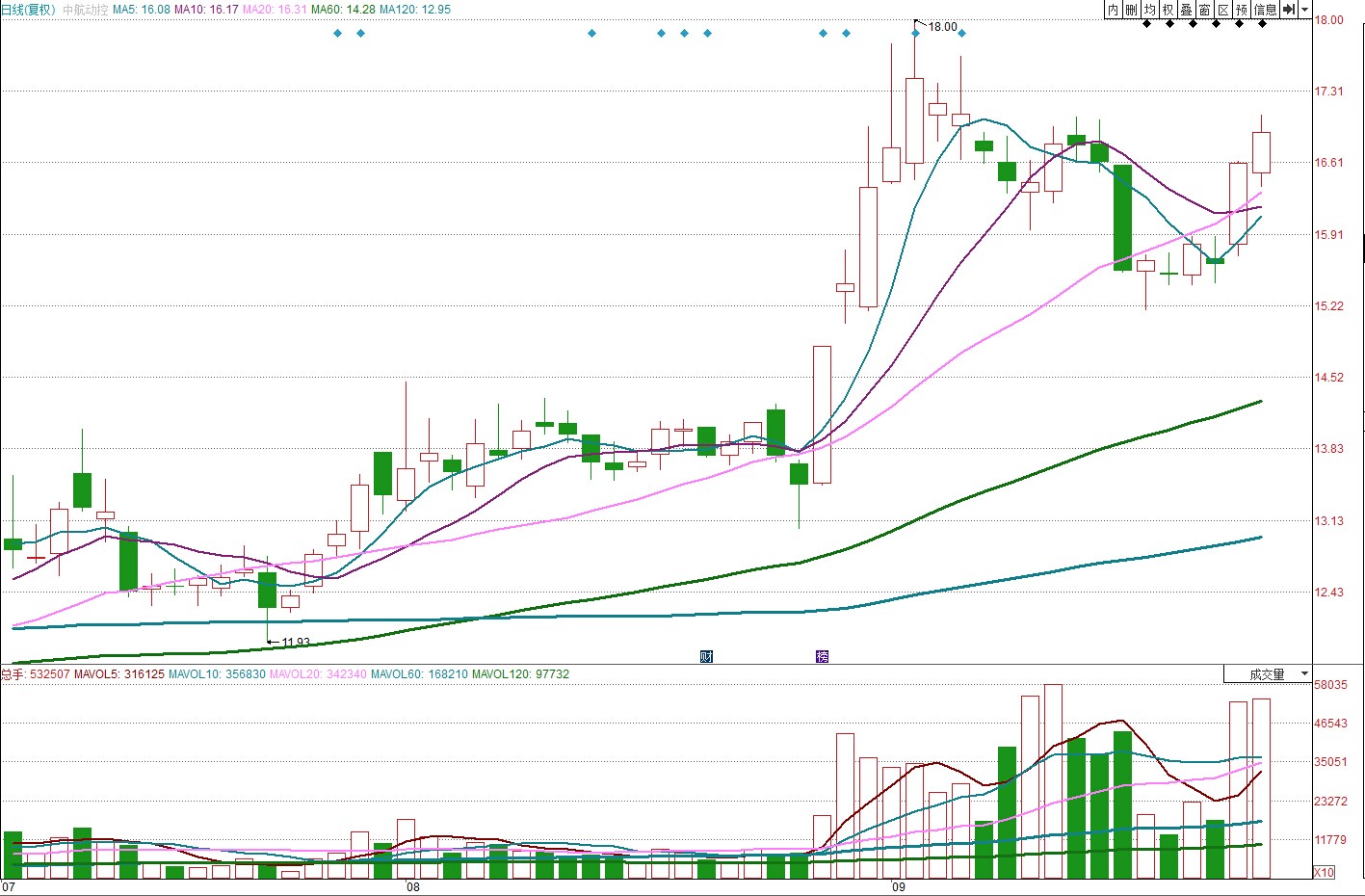Click the jump-to-end arrow icon
This screenshot has height=896, width=1365.
[1289, 10]
